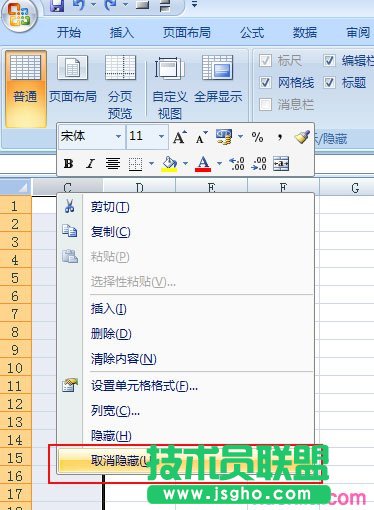Apply the red font color A
The height and width of the screenshot is (510, 374).
coord(203,164)
